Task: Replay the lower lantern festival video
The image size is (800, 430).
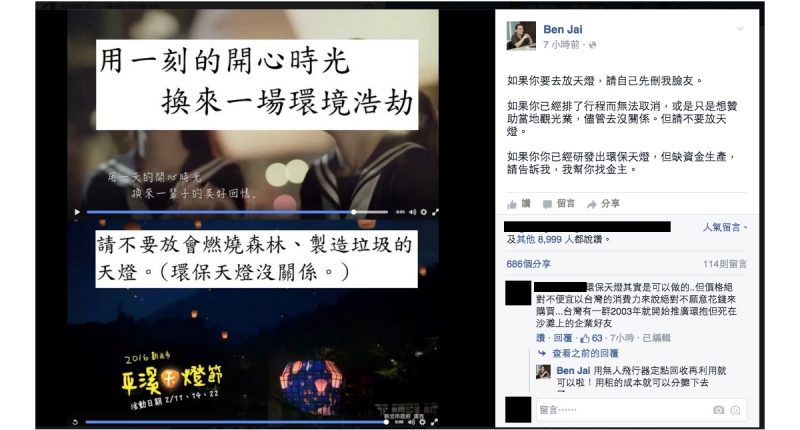Action: coord(76,422)
